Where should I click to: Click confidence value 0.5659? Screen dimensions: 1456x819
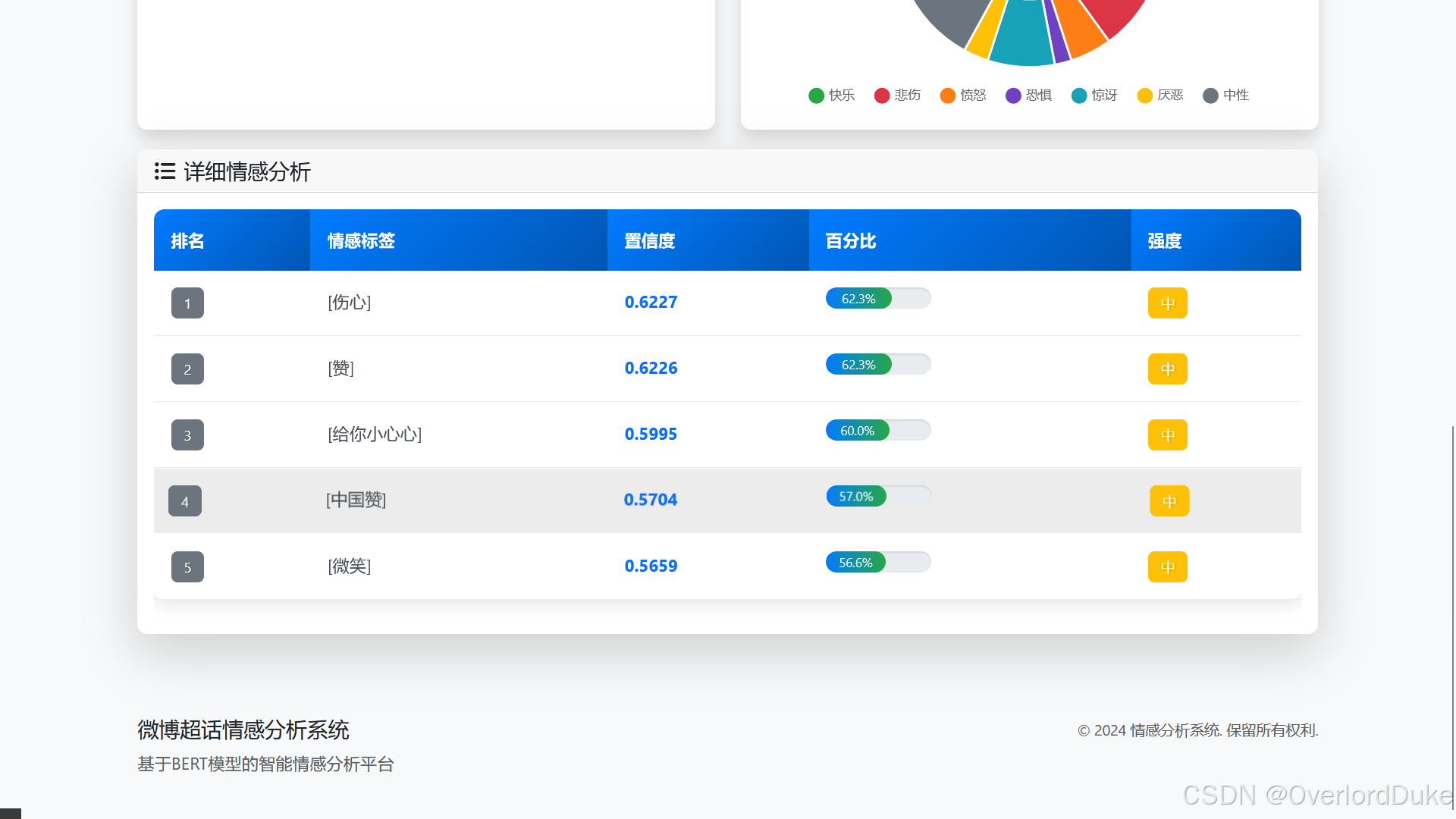[x=651, y=566]
